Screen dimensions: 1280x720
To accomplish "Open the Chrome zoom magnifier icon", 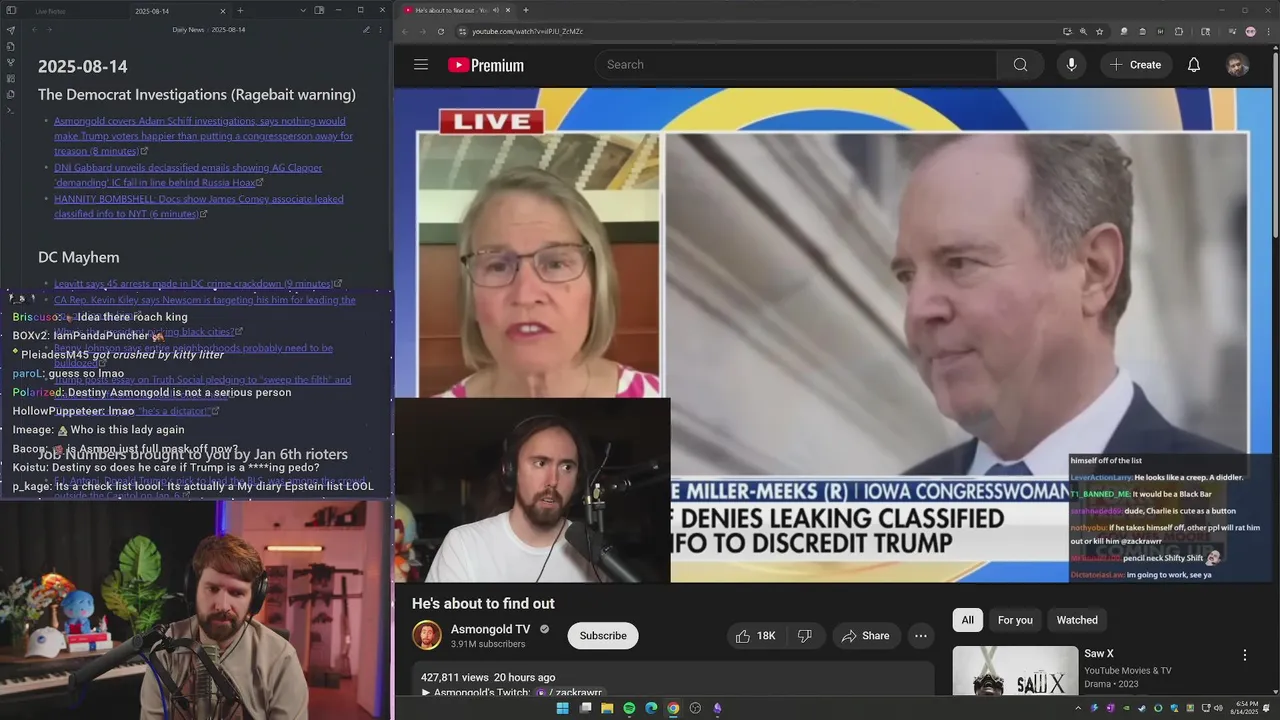I will [1083, 31].
